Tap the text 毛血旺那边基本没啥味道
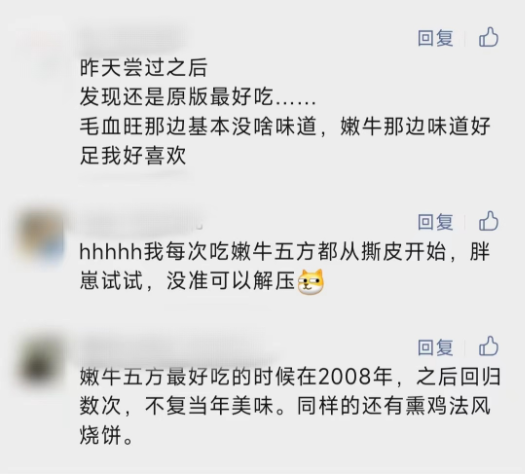This screenshot has width=525, height=474. point(198,126)
